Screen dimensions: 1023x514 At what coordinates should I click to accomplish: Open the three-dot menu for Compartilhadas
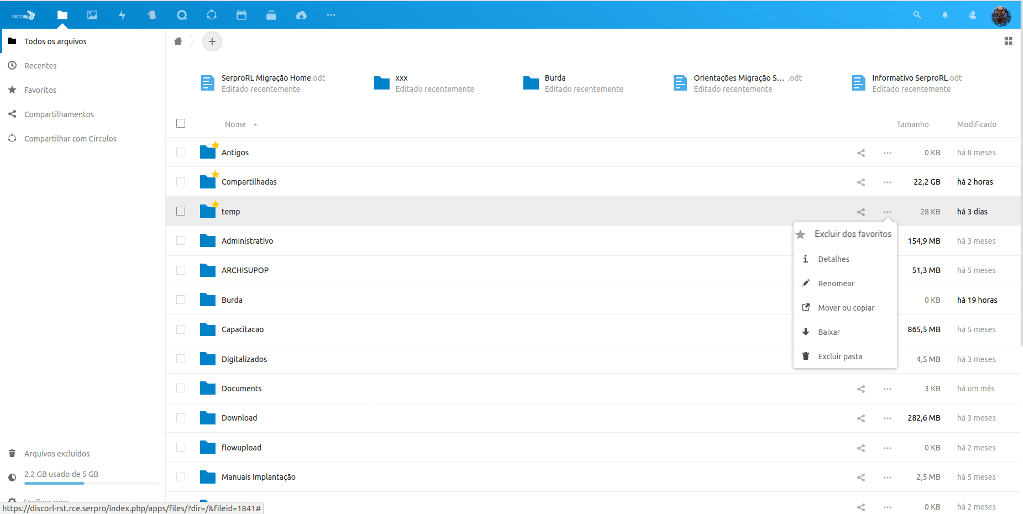click(x=887, y=182)
